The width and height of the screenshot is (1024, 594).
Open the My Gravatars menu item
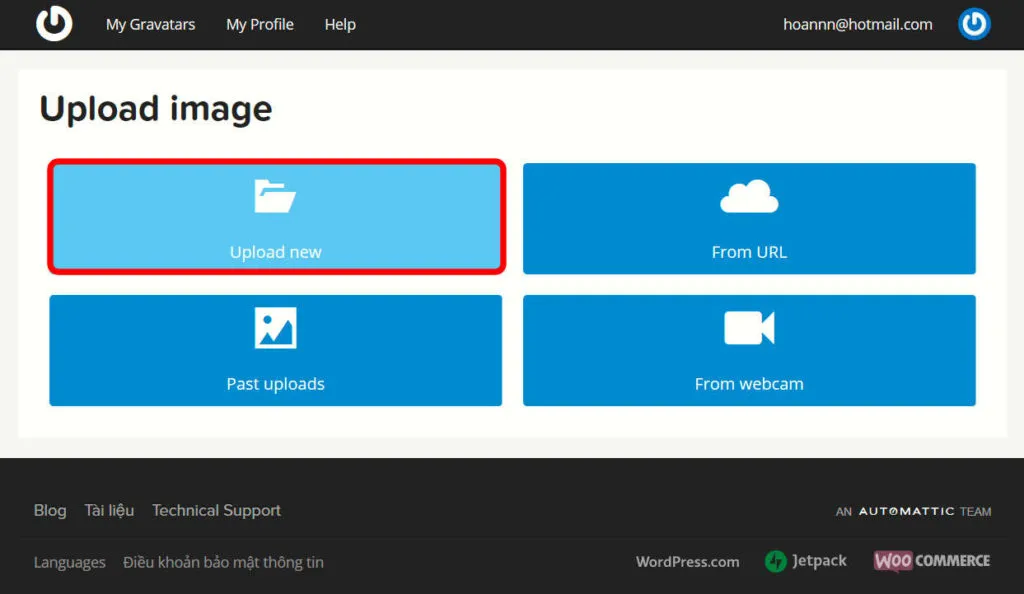pos(150,24)
